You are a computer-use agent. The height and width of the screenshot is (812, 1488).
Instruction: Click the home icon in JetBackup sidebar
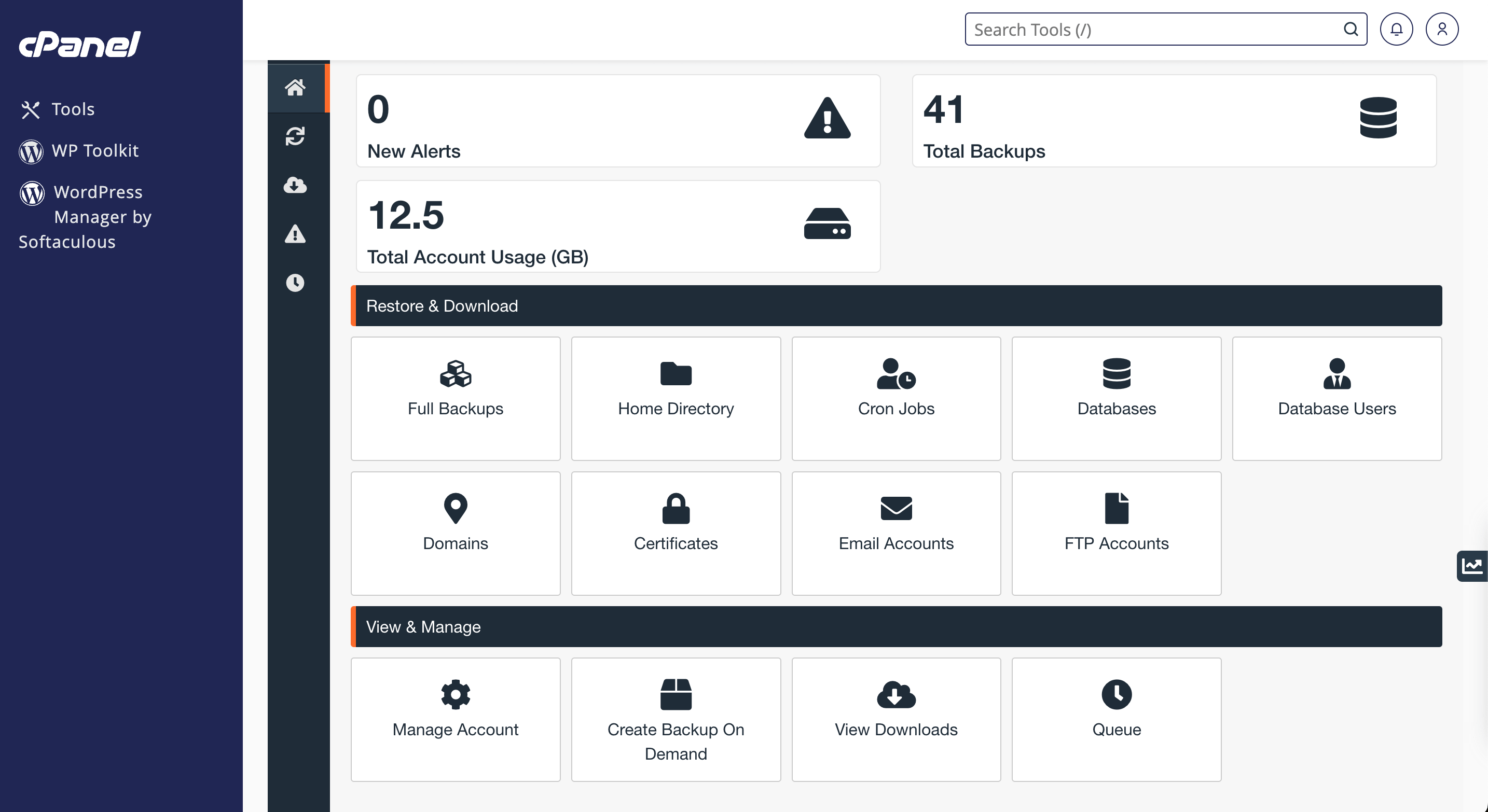[x=295, y=88]
